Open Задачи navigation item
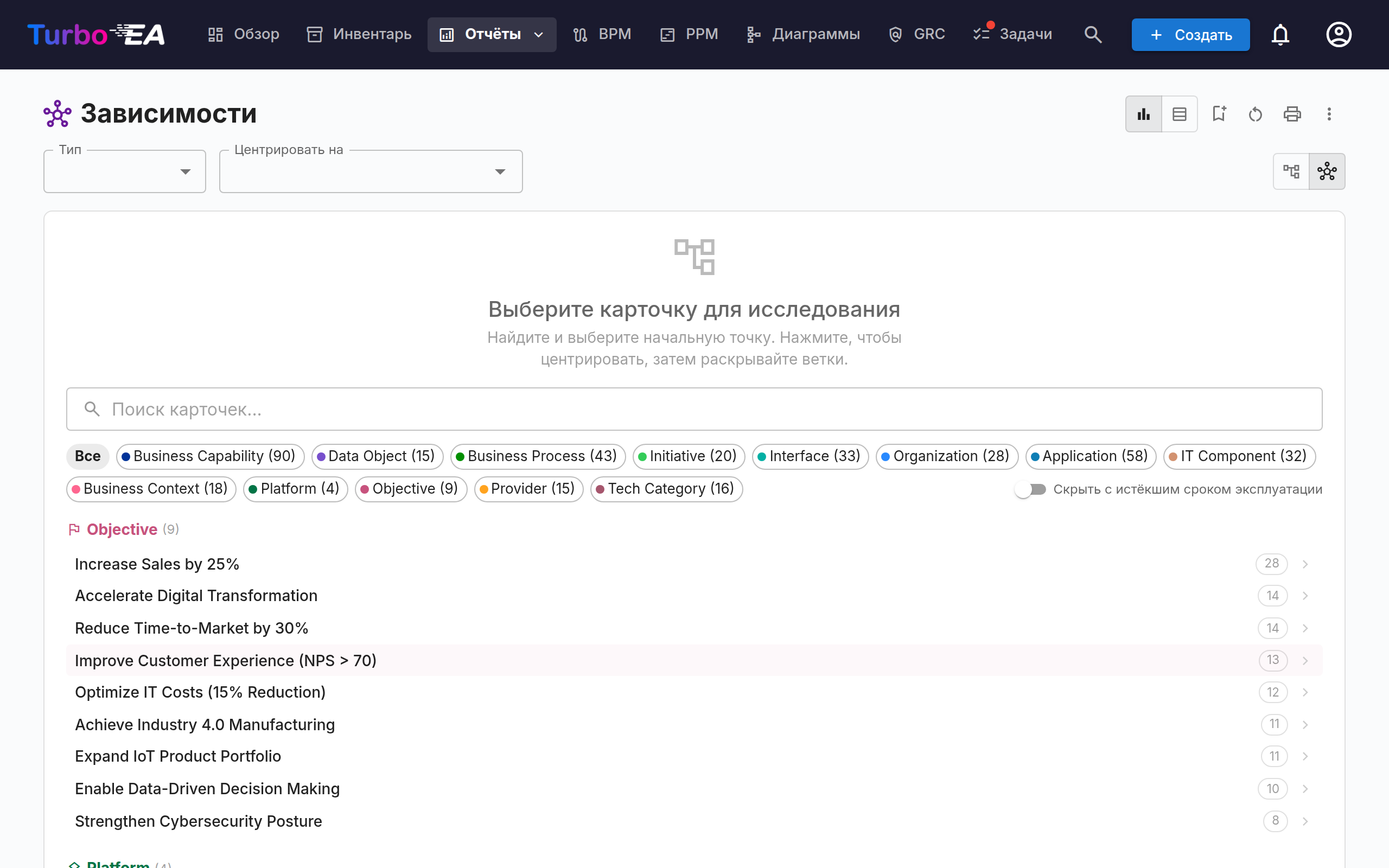1389x868 pixels. pos(1012,34)
